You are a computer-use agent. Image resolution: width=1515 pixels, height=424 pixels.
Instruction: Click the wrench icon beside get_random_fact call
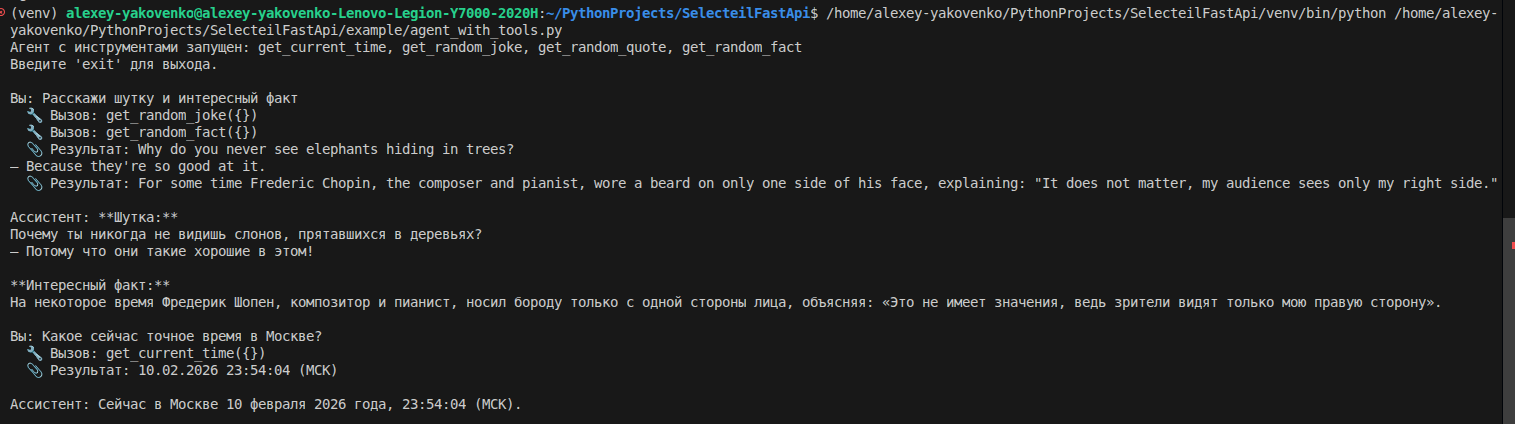(x=34, y=132)
